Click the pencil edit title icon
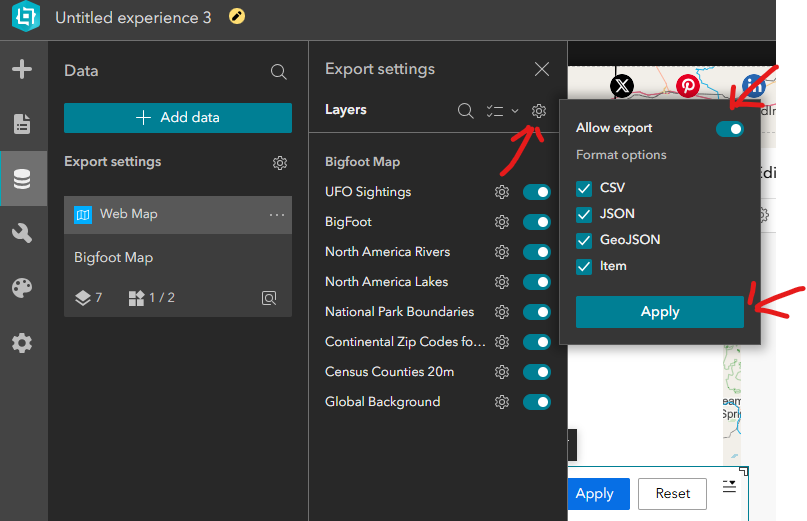The height and width of the screenshot is (521, 807). tap(237, 17)
